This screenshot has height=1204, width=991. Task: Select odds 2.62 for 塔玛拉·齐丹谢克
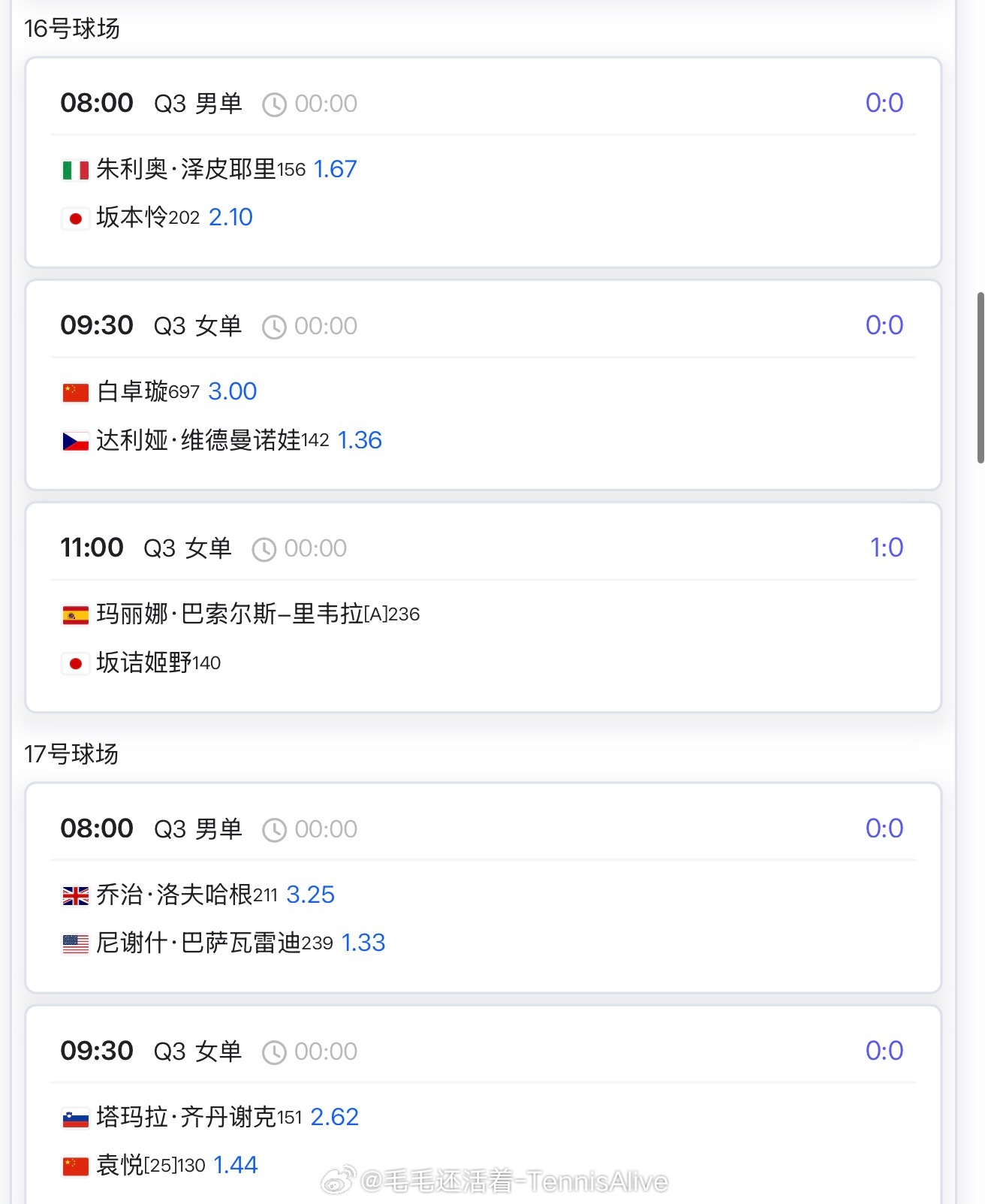coord(334,1117)
